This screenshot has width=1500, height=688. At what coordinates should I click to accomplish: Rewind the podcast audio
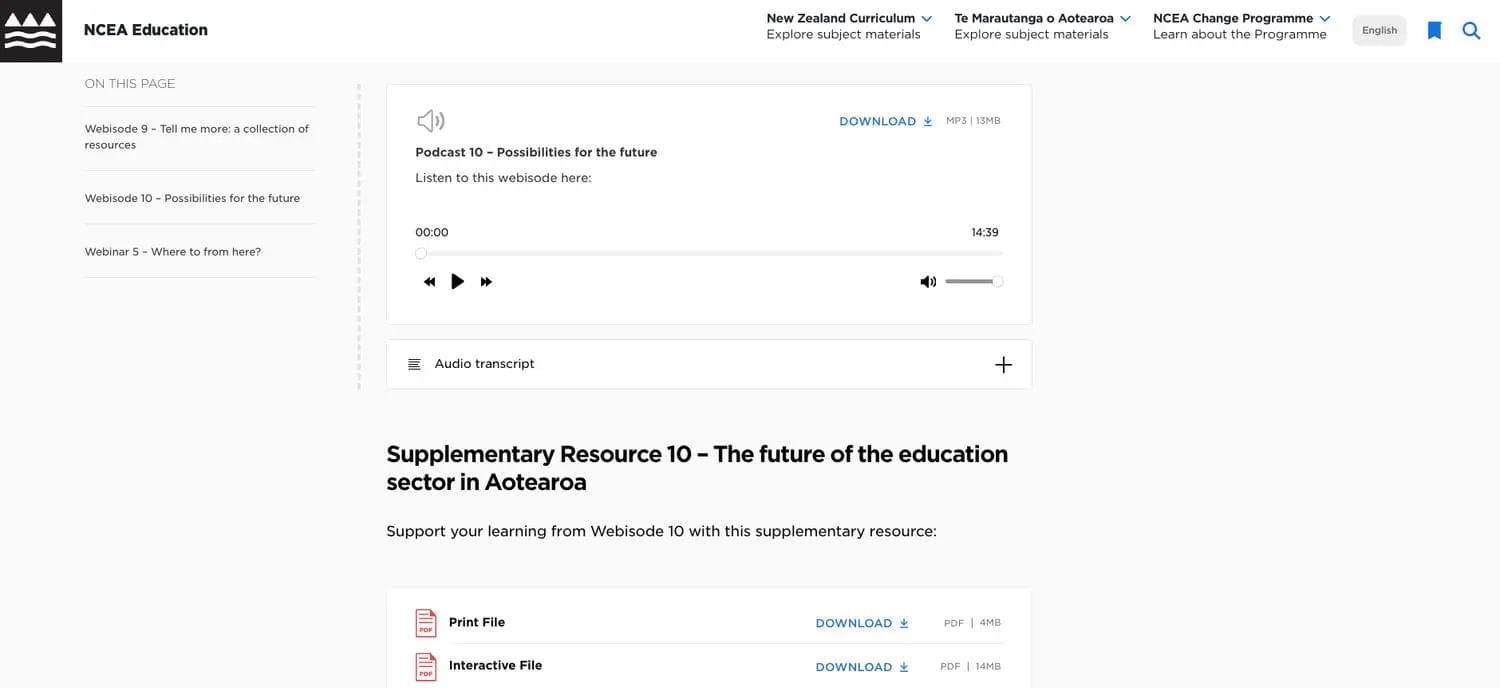click(429, 282)
